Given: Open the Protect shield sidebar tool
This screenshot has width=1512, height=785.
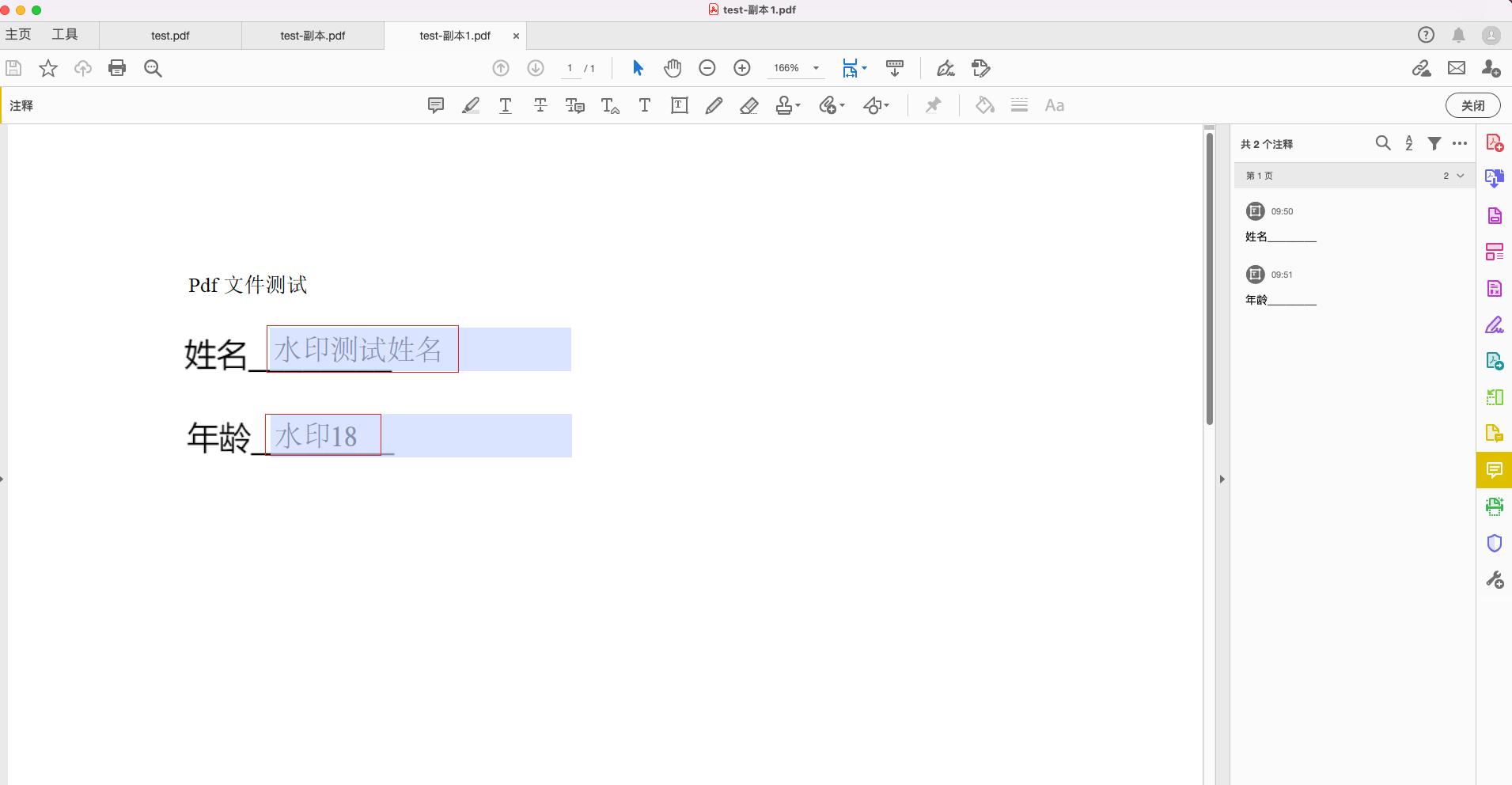Looking at the screenshot, I should point(1494,543).
